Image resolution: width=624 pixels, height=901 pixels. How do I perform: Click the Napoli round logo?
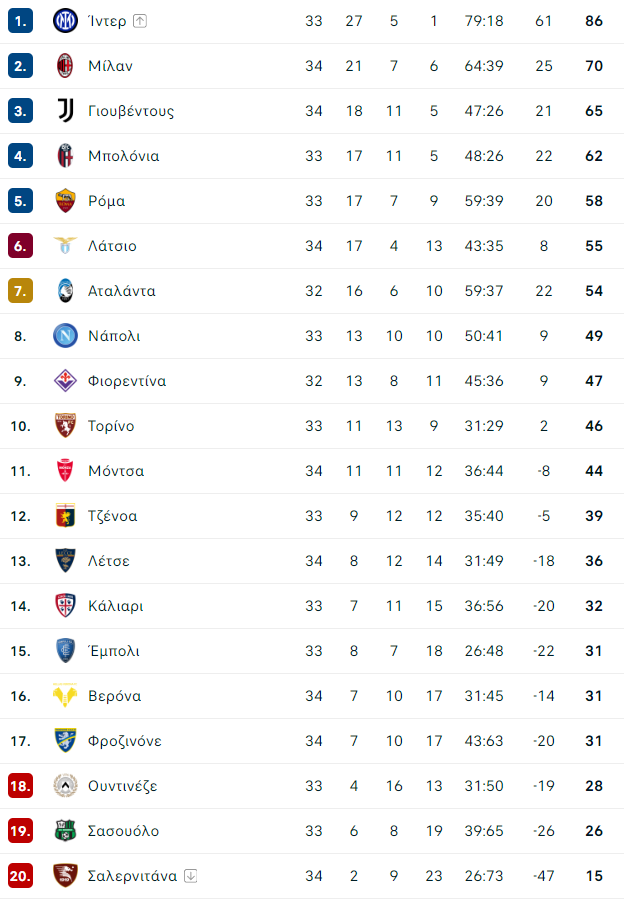coord(66,336)
